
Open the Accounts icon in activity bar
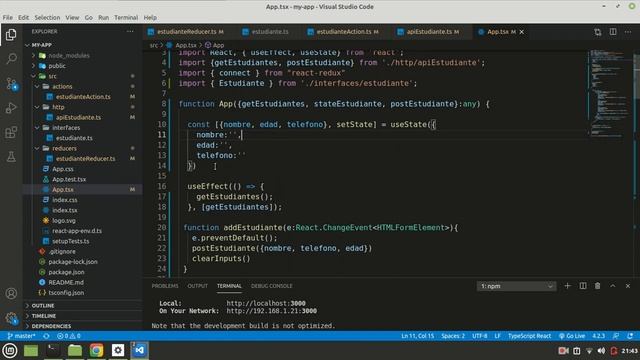click(11, 293)
